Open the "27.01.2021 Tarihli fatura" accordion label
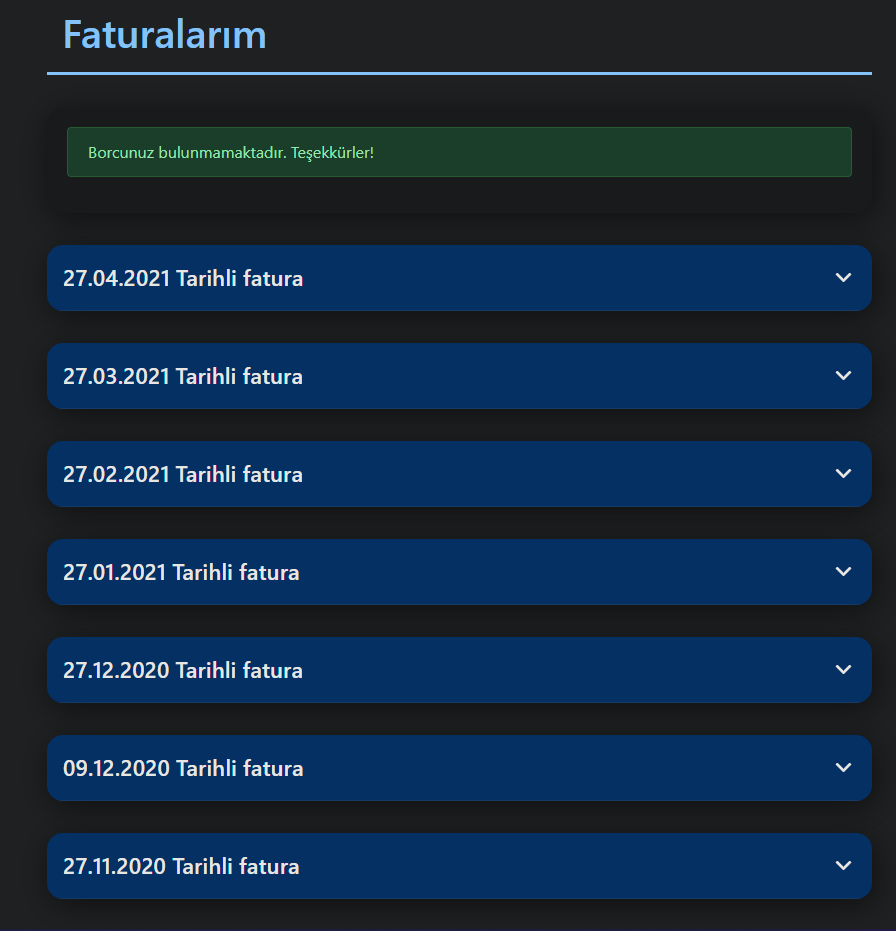 [x=181, y=572]
